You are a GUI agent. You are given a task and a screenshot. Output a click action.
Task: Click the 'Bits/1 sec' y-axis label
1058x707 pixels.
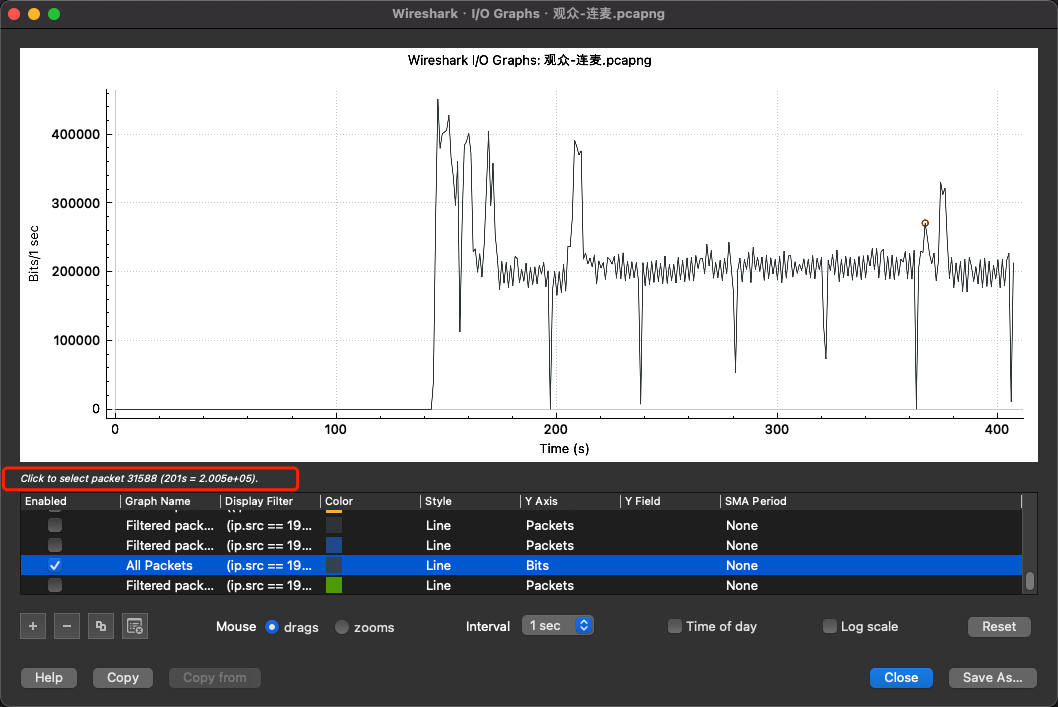(34, 254)
